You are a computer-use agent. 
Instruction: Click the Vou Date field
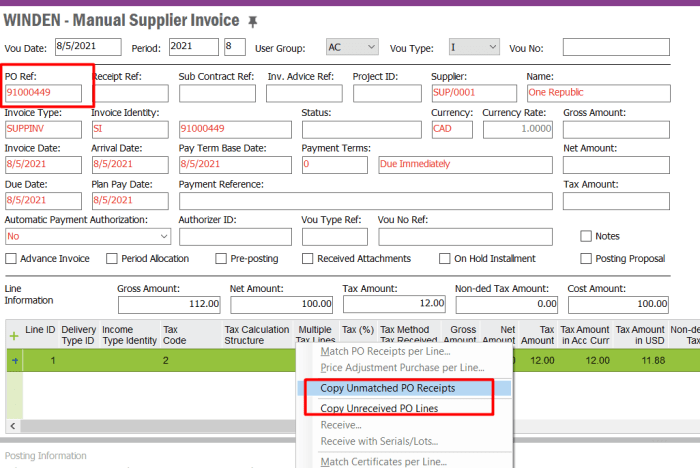point(88,47)
